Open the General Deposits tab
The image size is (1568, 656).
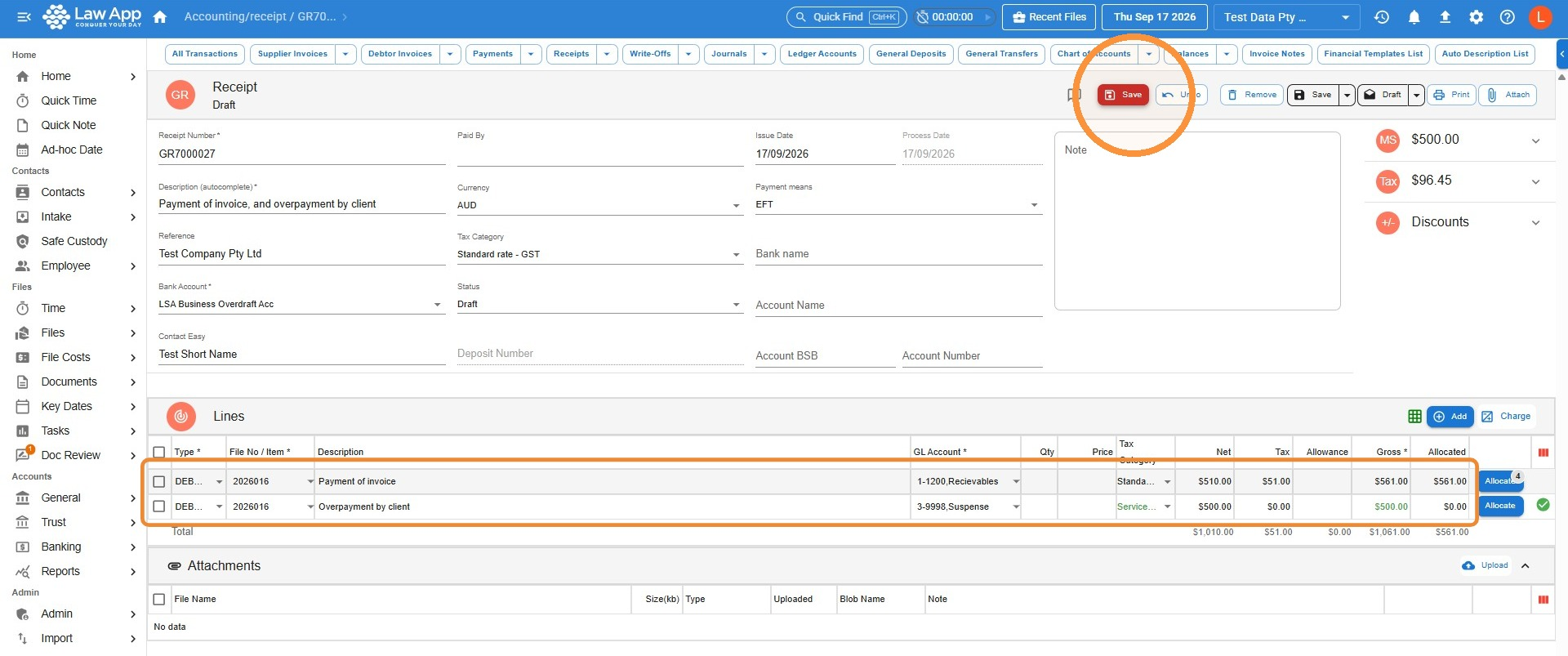tap(911, 54)
